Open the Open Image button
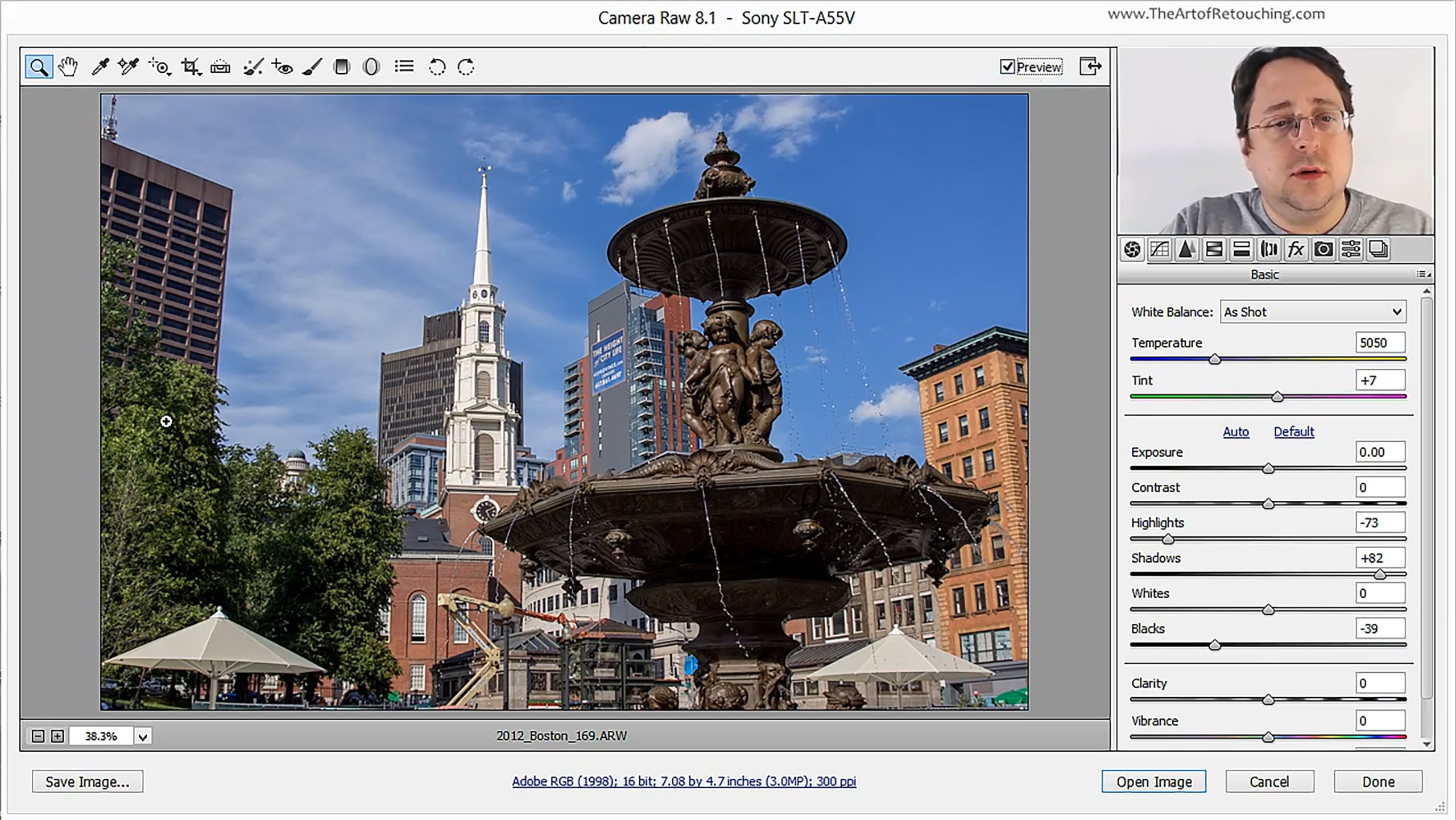 point(1153,781)
